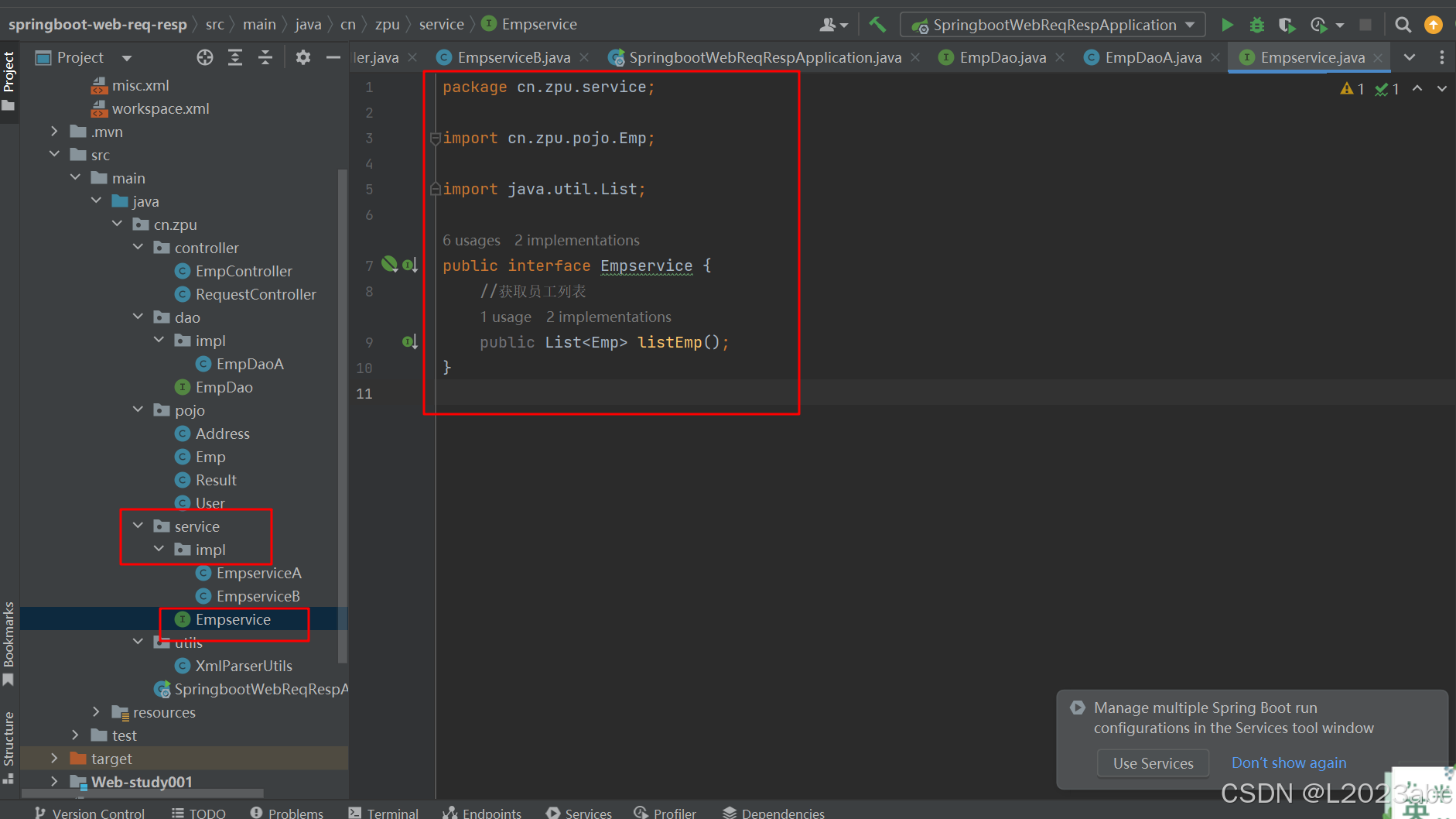Screen dimensions: 1456x819
Task: Select workspace.xml file in tree
Action: (160, 108)
